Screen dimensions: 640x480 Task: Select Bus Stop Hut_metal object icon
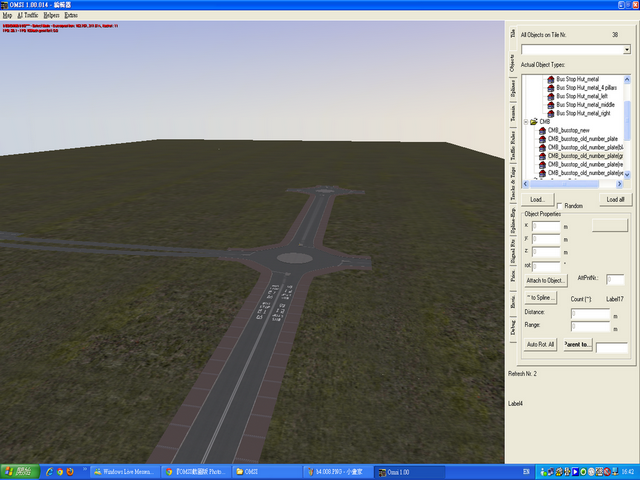point(551,79)
